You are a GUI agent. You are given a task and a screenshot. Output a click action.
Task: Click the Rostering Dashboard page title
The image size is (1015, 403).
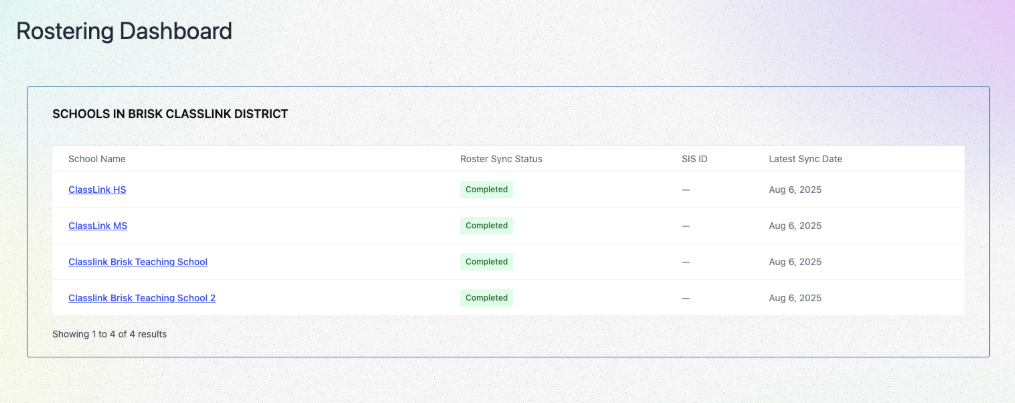point(124,31)
